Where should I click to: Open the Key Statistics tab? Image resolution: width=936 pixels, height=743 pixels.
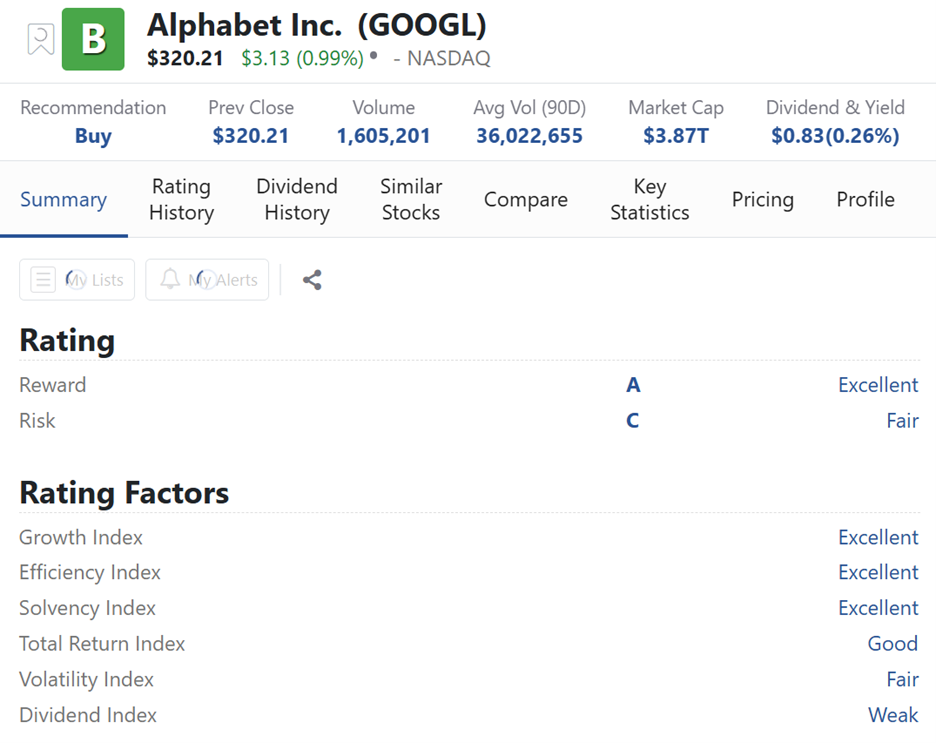point(650,199)
